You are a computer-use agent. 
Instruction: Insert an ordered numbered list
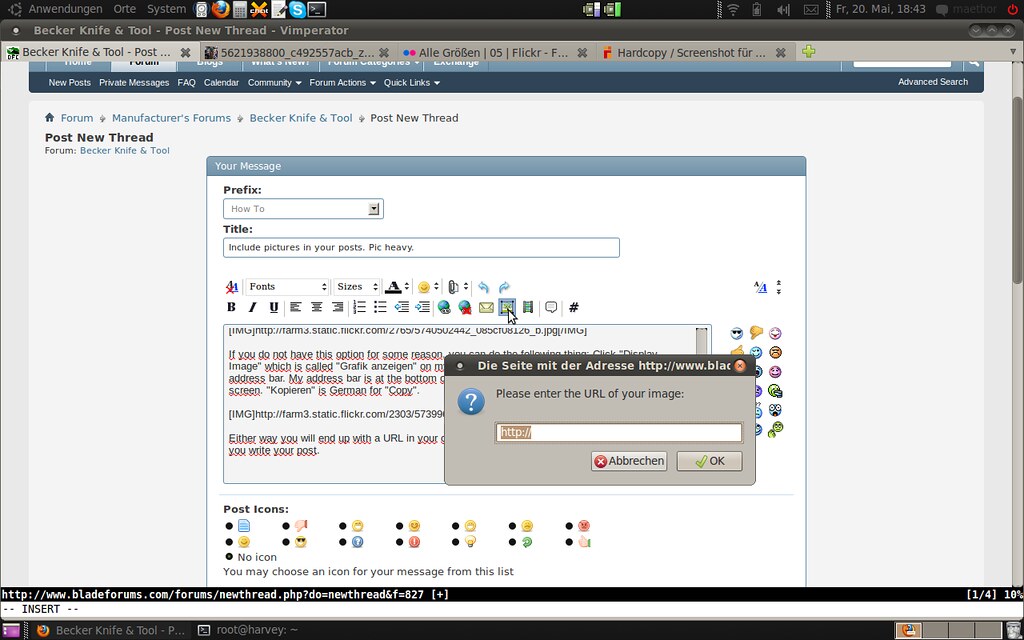coord(359,307)
